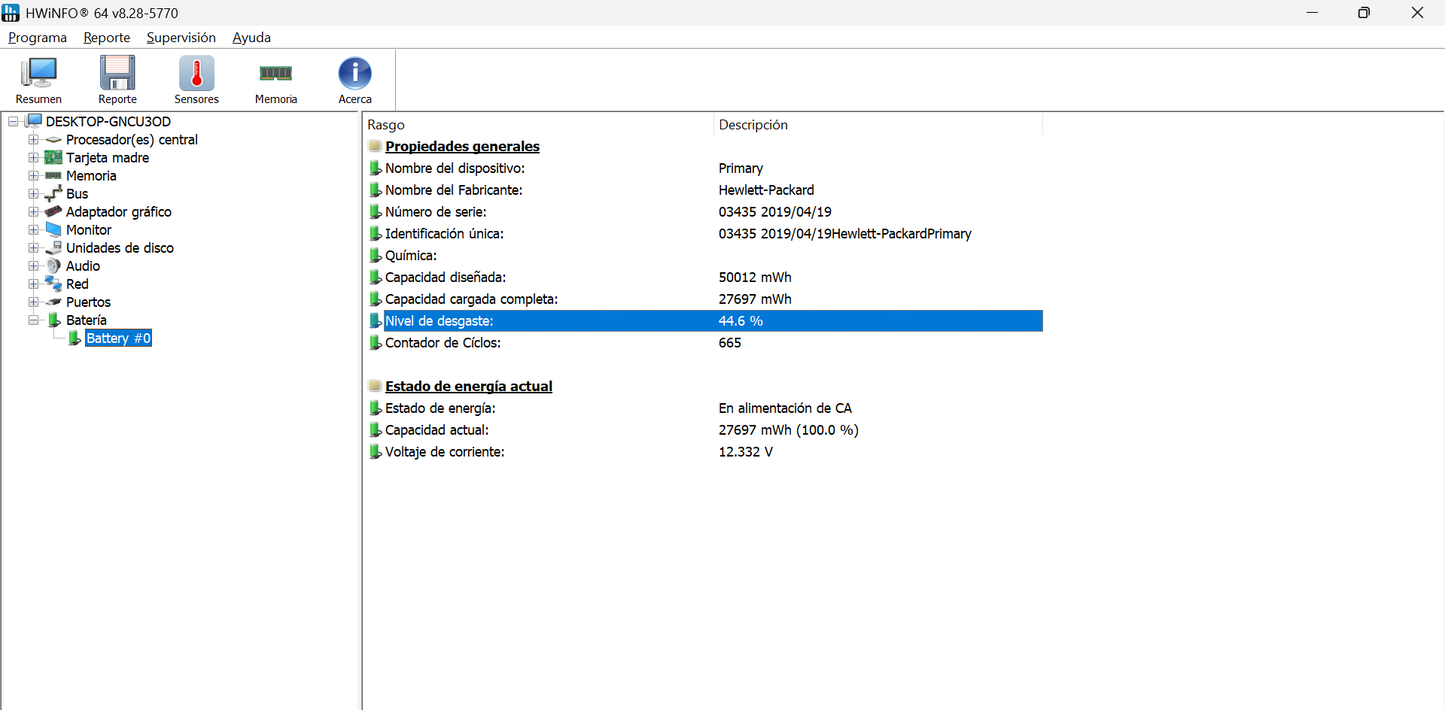Open the Supervisión menu

click(181, 37)
